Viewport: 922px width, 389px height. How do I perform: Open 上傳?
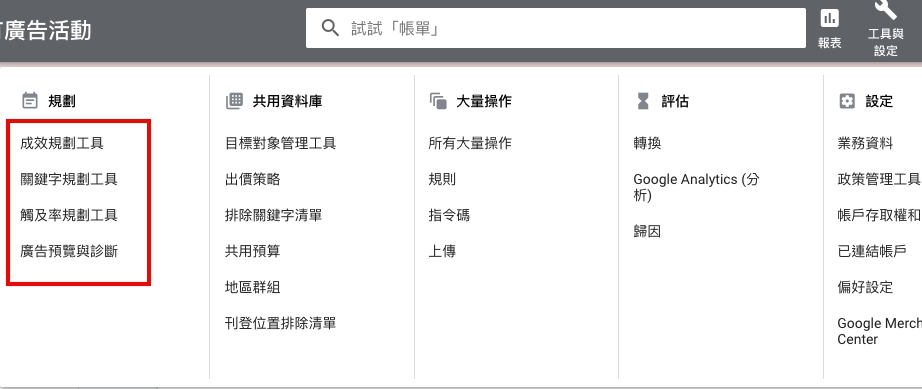[442, 251]
